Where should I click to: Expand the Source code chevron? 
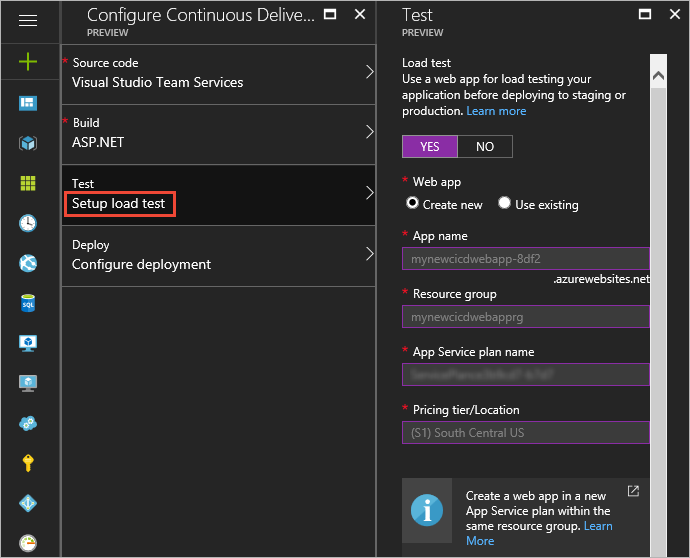[x=369, y=72]
